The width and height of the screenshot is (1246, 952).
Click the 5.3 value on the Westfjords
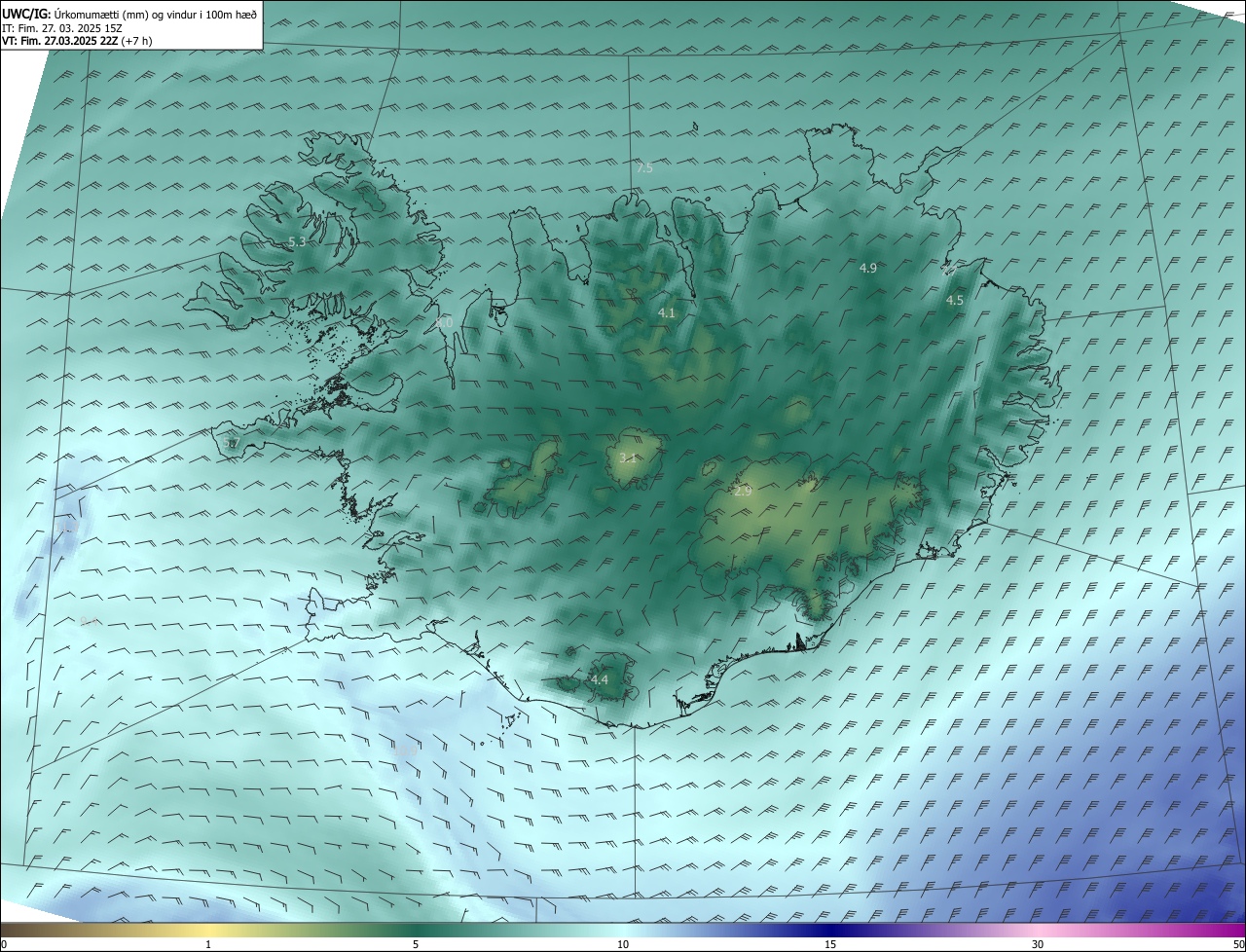pyautogui.click(x=298, y=241)
